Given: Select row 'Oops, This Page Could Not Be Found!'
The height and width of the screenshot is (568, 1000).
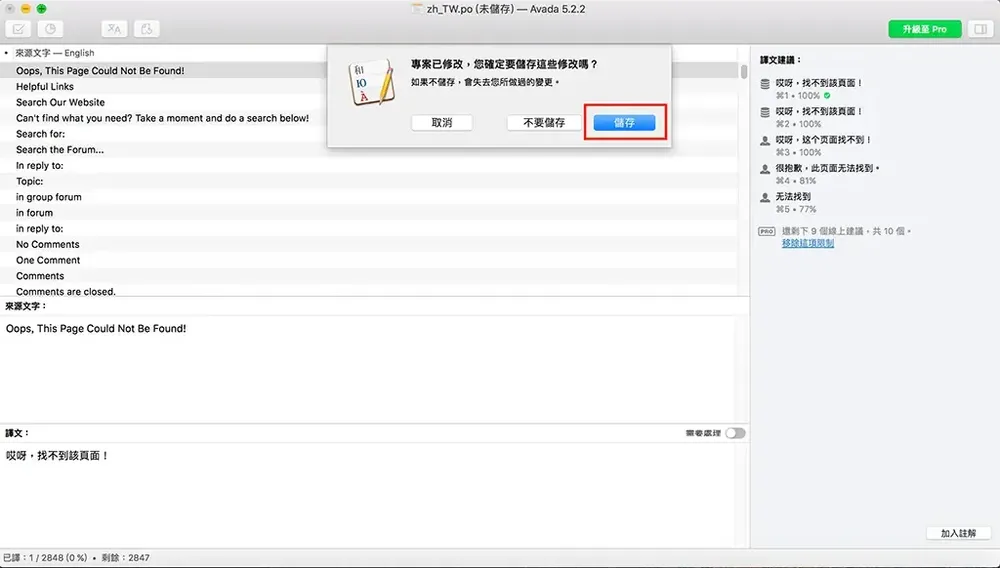Looking at the screenshot, I should point(369,71).
